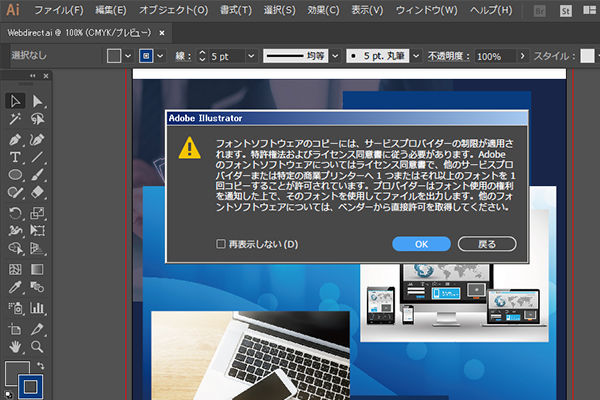600x400 pixels.
Task: Reset to default fill and stroke
Action: pyautogui.click(x=8, y=394)
